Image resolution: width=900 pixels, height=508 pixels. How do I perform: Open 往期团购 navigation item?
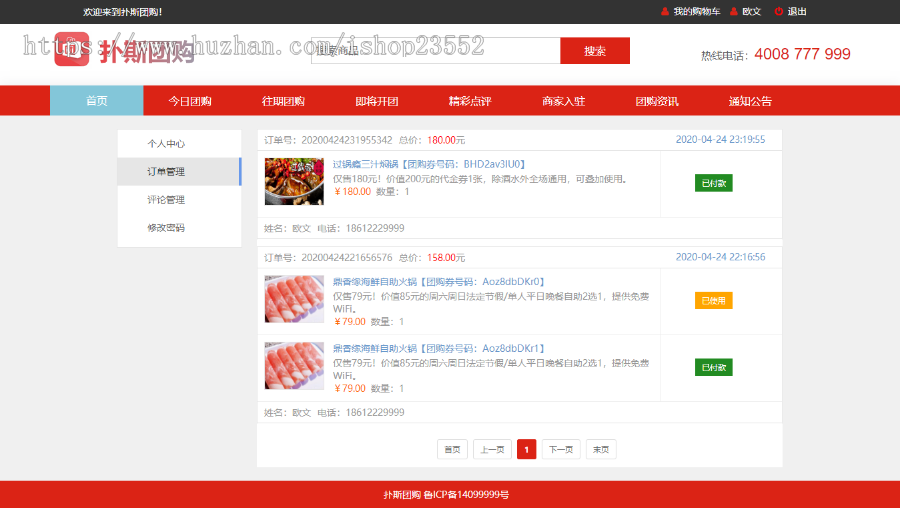coord(284,101)
